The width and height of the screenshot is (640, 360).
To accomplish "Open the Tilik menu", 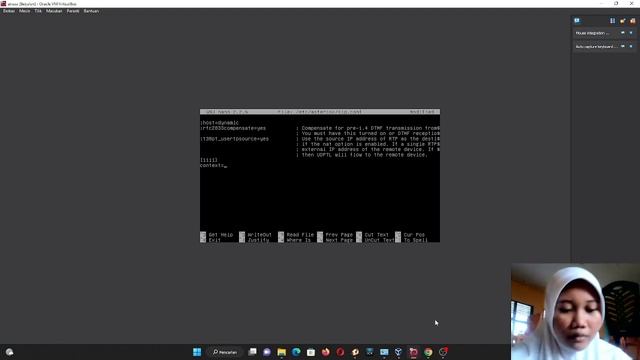I will pyautogui.click(x=38, y=11).
